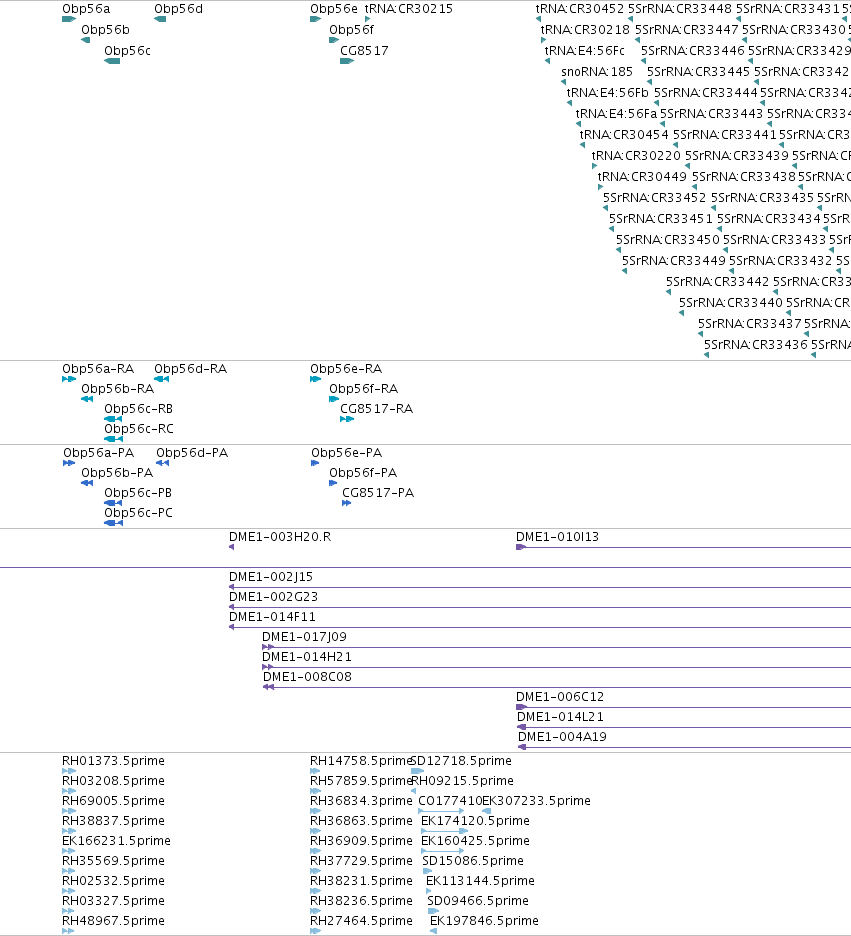
Task: Select 5SrRNA:CR33436 feature label
Action: tap(756, 344)
